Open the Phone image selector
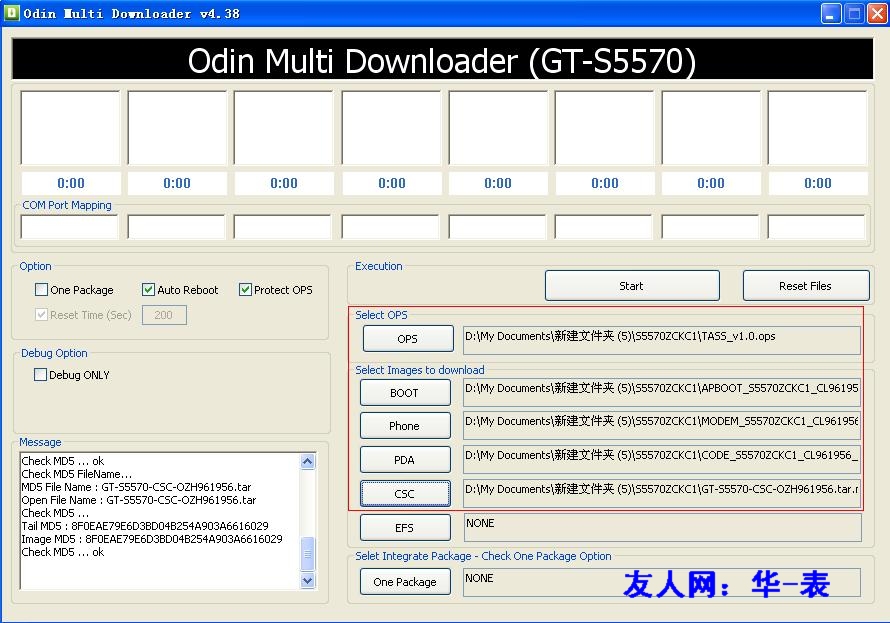This screenshot has width=890, height=623. pos(405,426)
